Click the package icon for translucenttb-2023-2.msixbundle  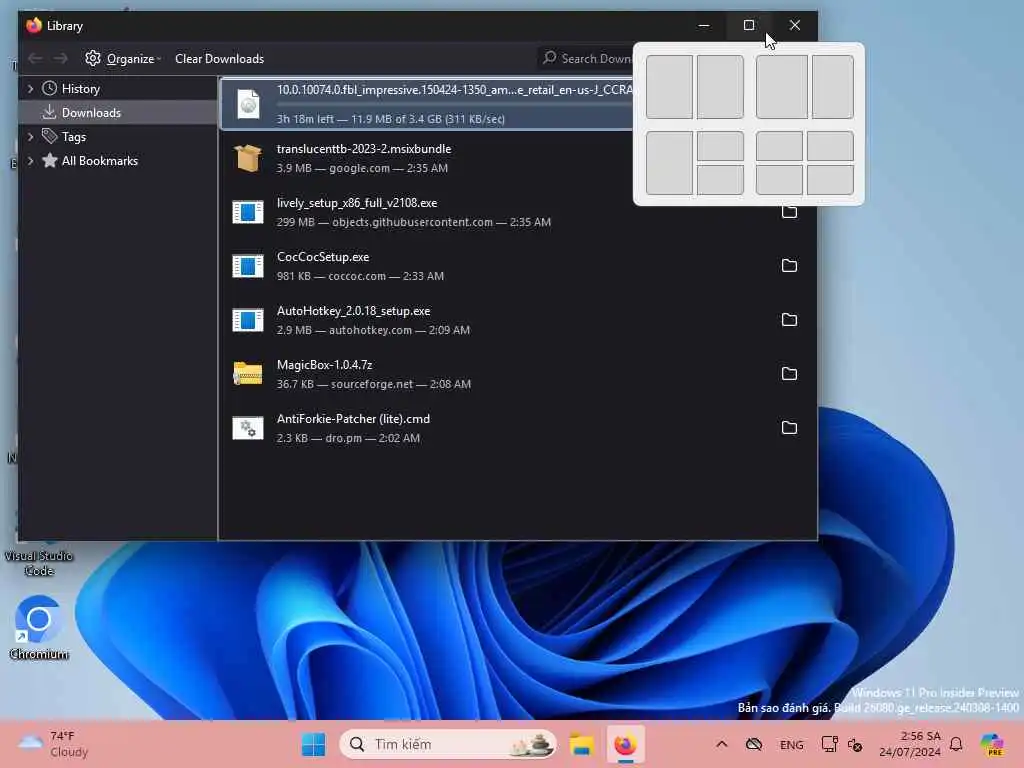(x=248, y=158)
